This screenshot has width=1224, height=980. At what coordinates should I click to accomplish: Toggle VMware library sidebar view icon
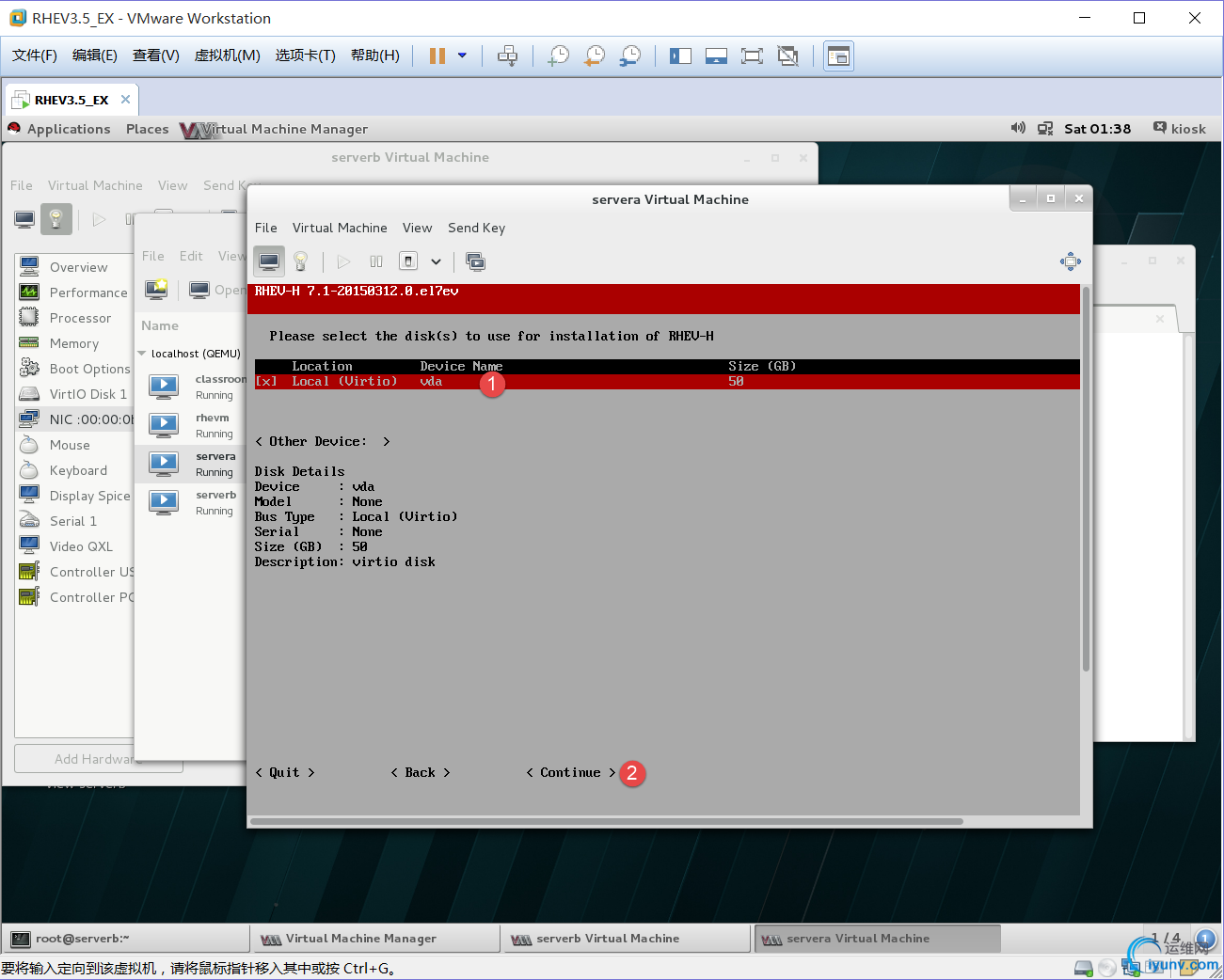(680, 56)
